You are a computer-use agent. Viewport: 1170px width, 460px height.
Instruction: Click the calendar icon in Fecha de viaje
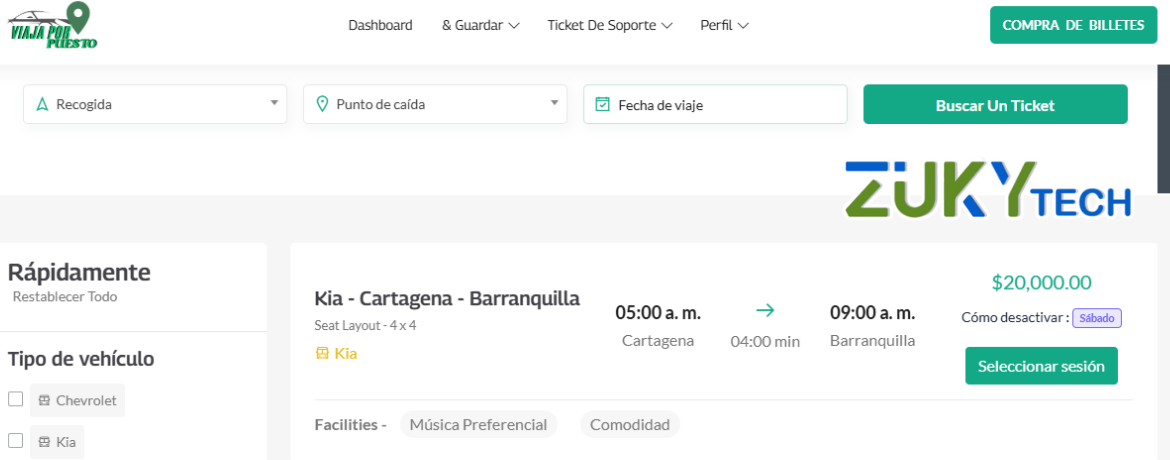pos(602,104)
